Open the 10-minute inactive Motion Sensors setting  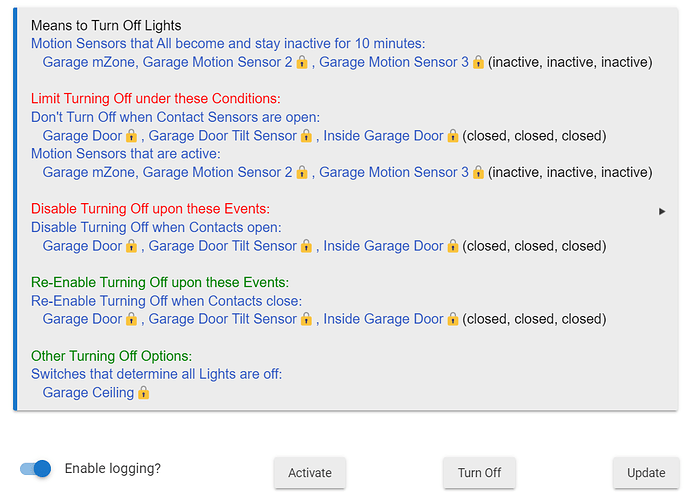click(x=229, y=44)
